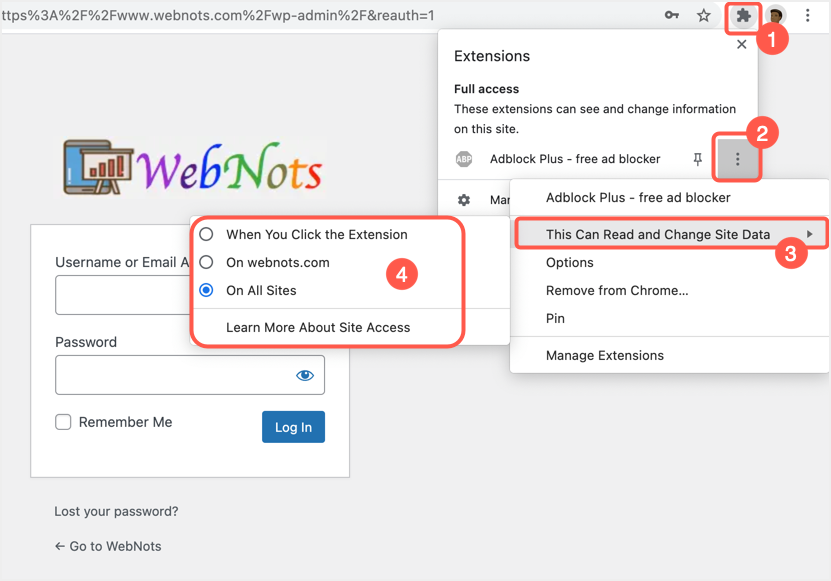Viewport: 831px width, 581px height.
Task: Toggle password visibility eye icon
Action: 305,375
